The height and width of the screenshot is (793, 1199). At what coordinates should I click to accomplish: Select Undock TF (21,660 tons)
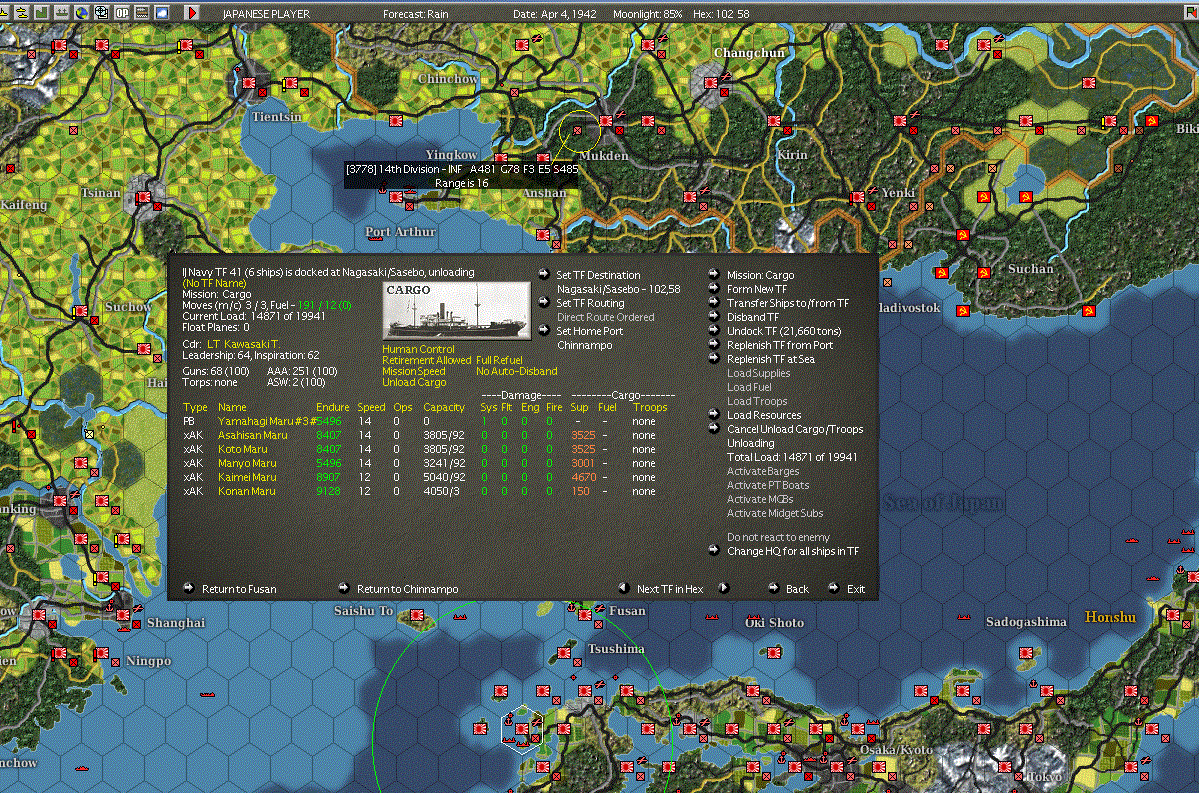[784, 331]
